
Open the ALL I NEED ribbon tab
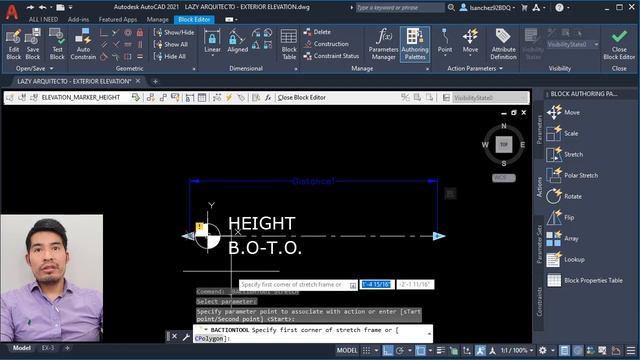[43, 19]
